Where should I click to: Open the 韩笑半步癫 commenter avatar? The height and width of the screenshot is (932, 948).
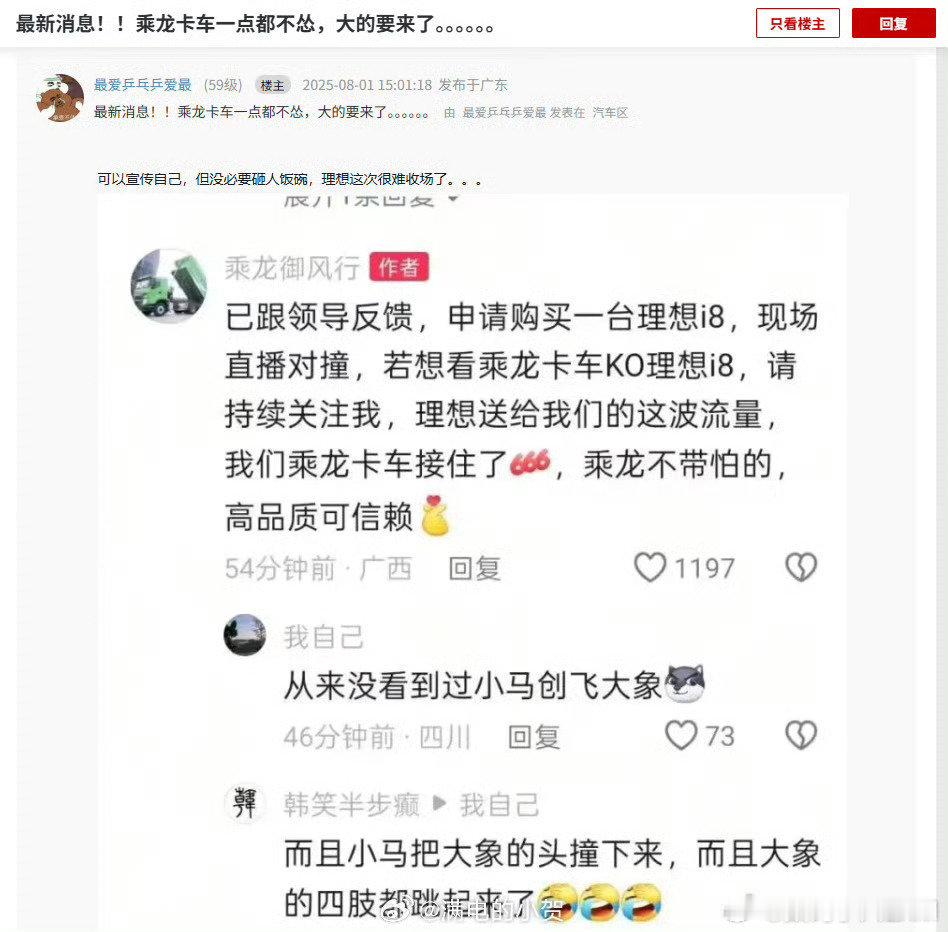245,803
